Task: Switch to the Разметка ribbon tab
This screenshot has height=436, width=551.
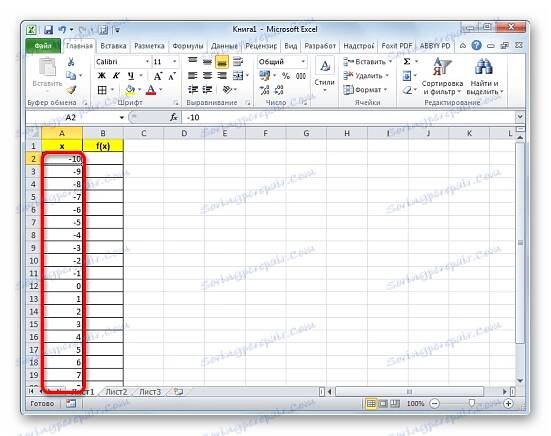Action: point(149,46)
